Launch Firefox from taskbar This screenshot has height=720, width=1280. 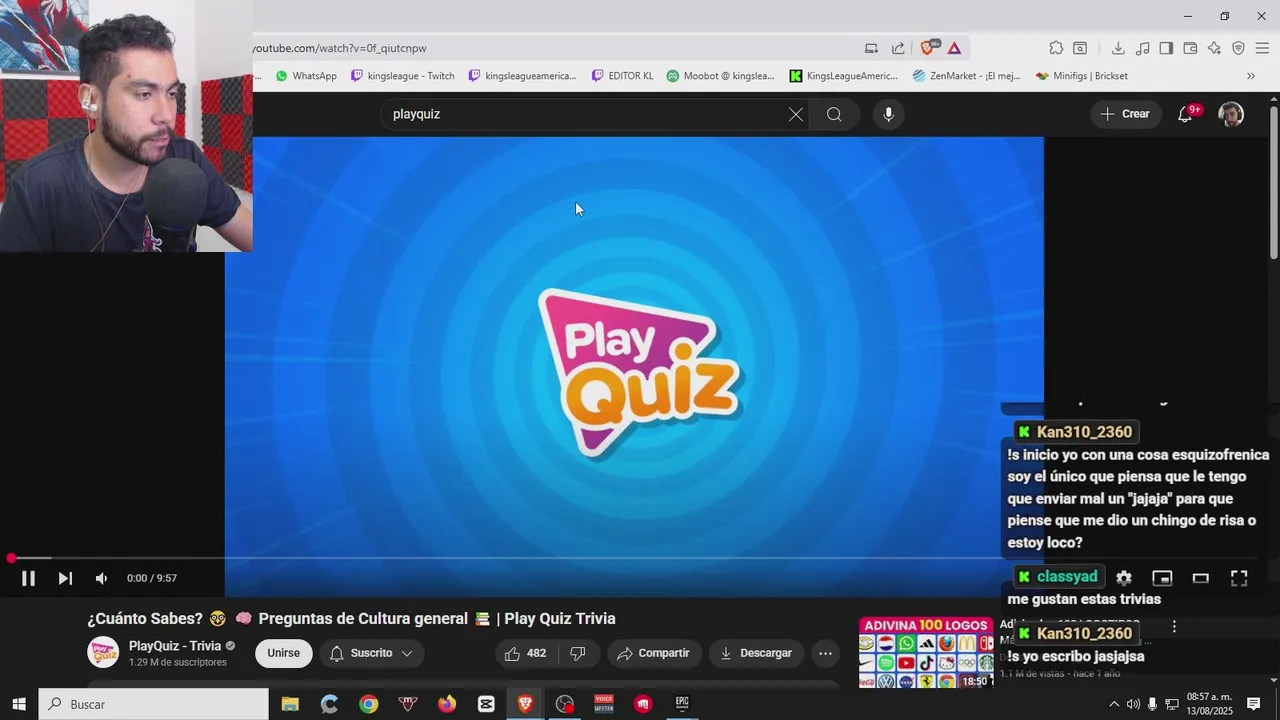(x=447, y=704)
